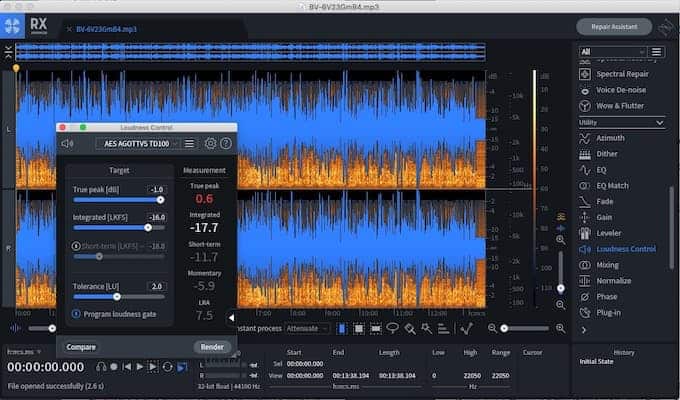Open the Wow & Flutter module
The width and height of the screenshot is (680, 400).
(612, 106)
